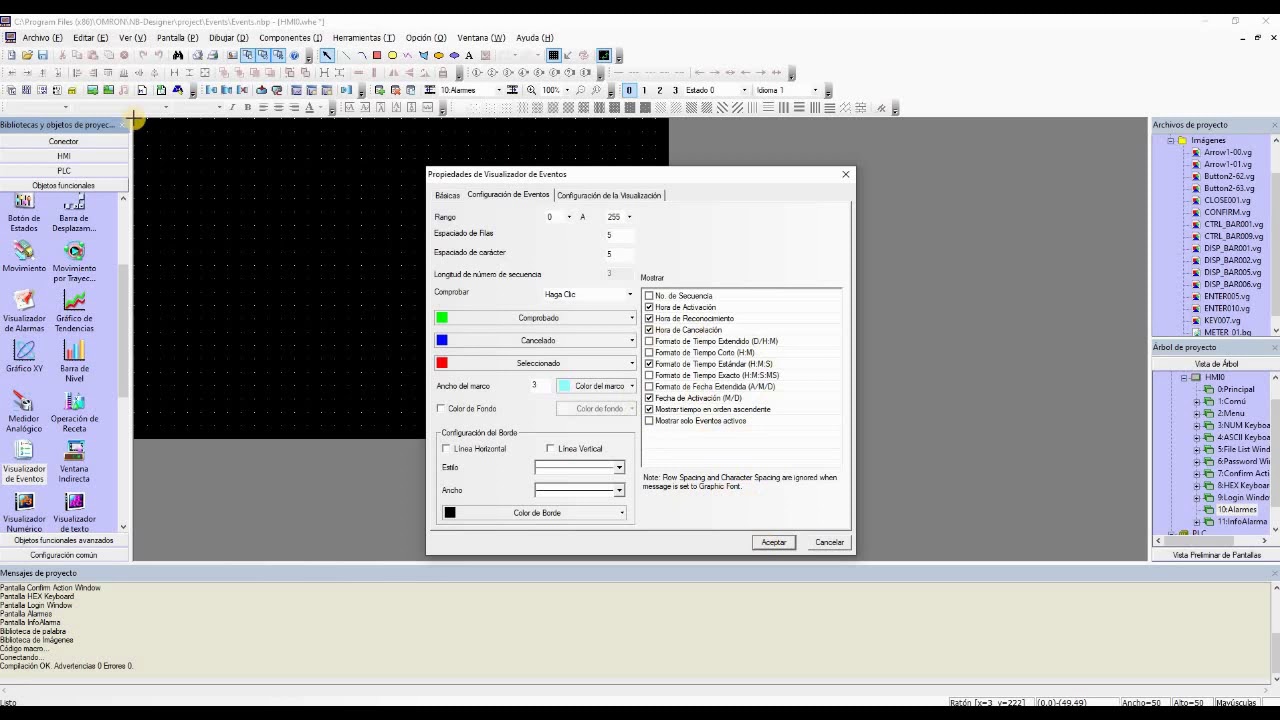Switch to Configuración de la Visualización tab
1280x720 pixels.
click(x=609, y=196)
